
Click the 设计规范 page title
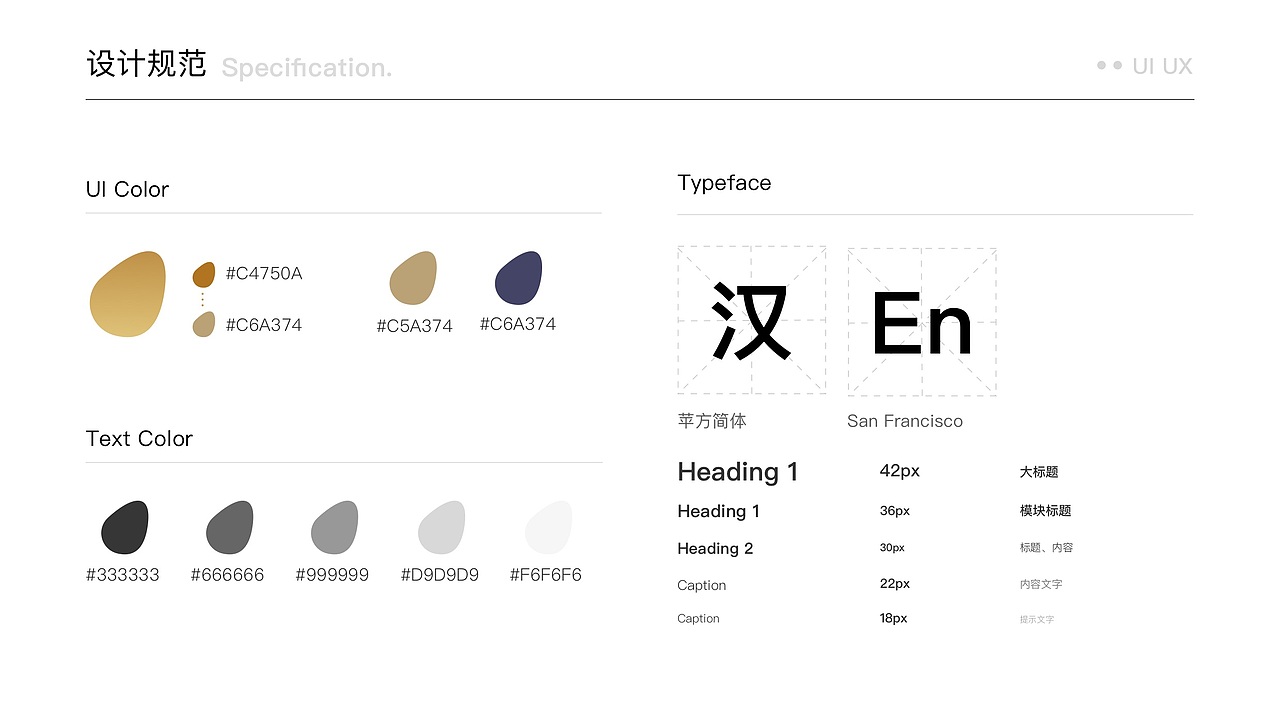[x=146, y=64]
